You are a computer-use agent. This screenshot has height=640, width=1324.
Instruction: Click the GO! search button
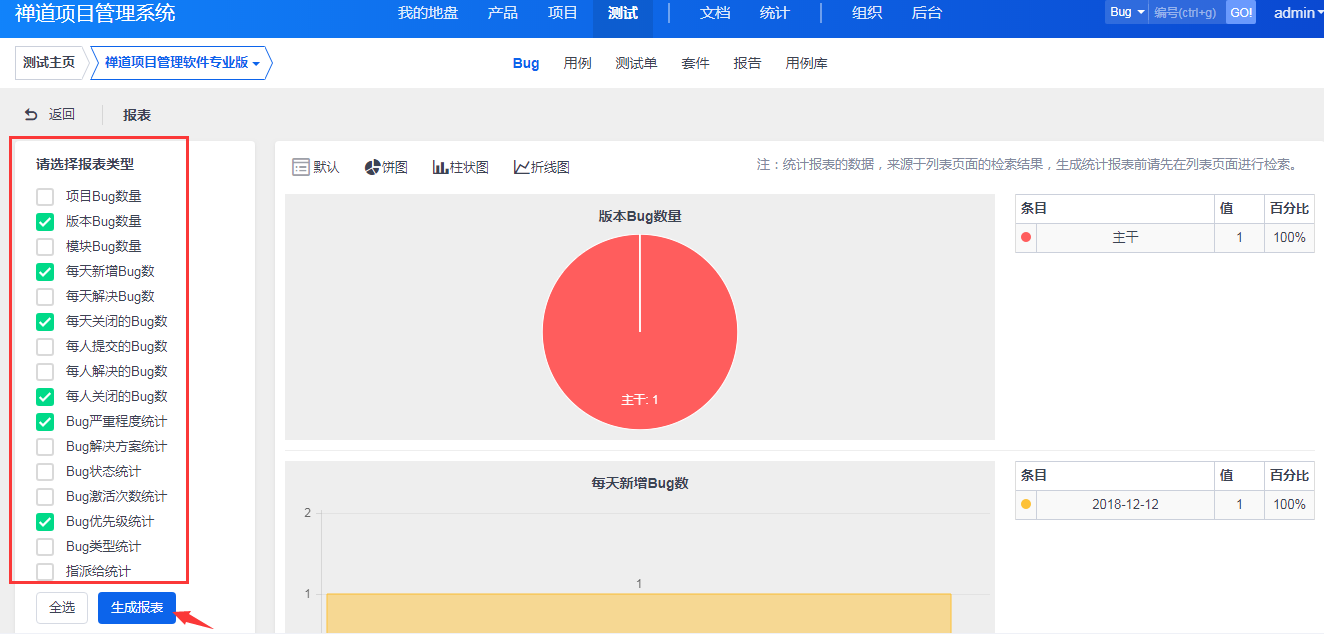(x=1241, y=12)
